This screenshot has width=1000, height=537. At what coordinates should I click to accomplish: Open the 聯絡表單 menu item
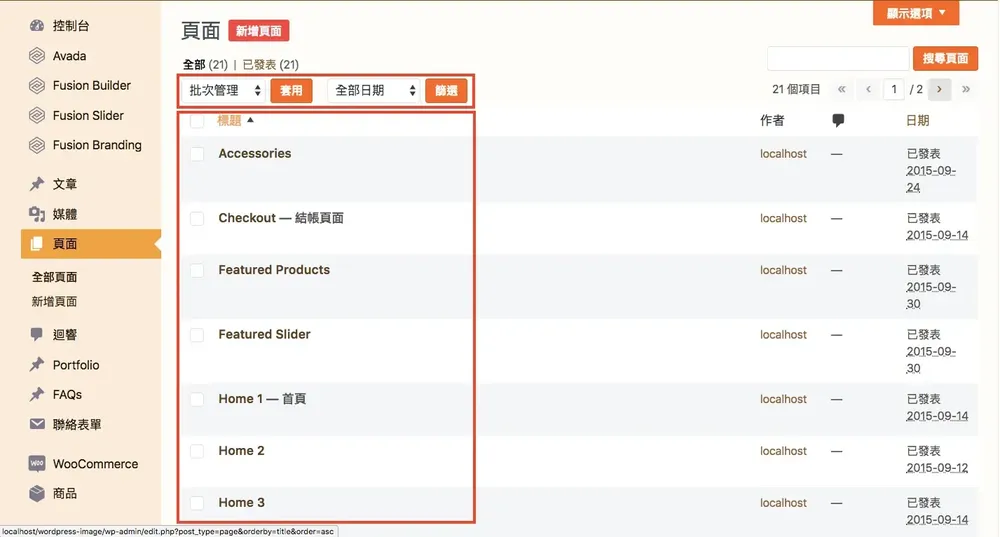coord(77,424)
